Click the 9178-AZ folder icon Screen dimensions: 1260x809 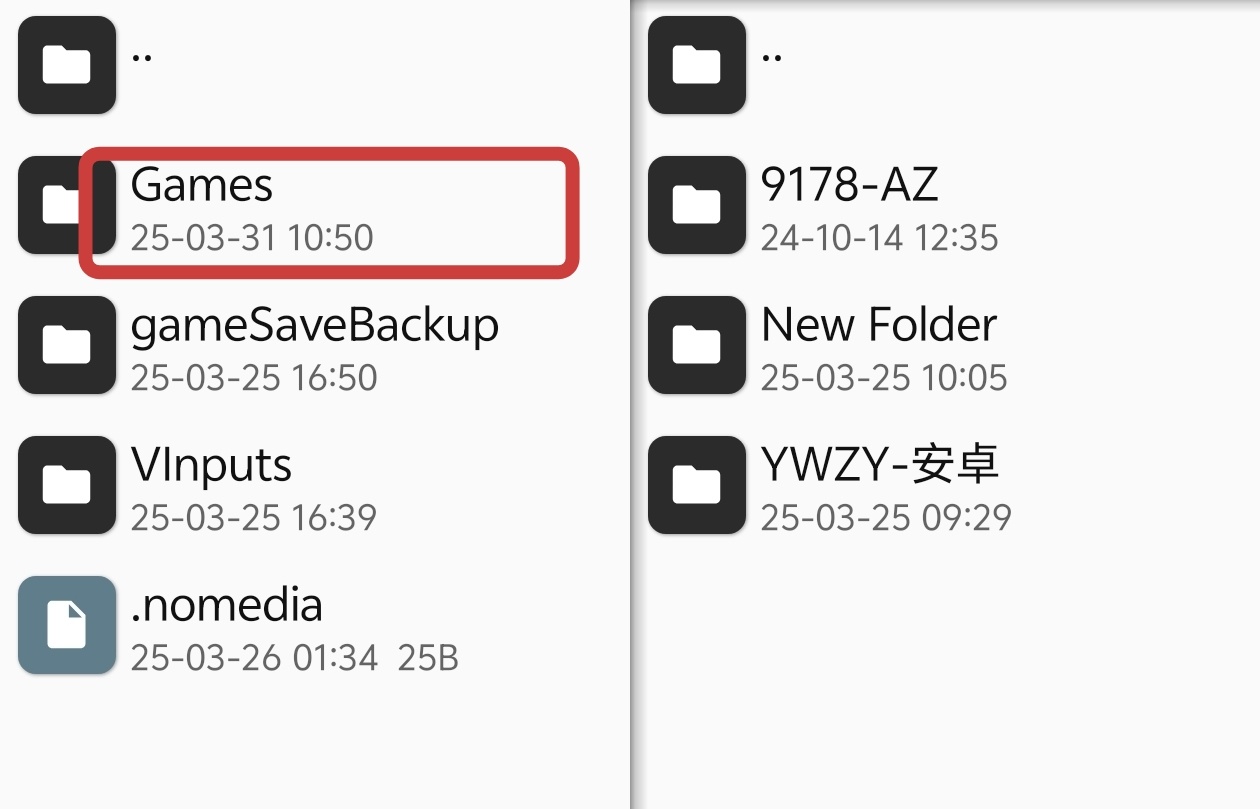697,205
